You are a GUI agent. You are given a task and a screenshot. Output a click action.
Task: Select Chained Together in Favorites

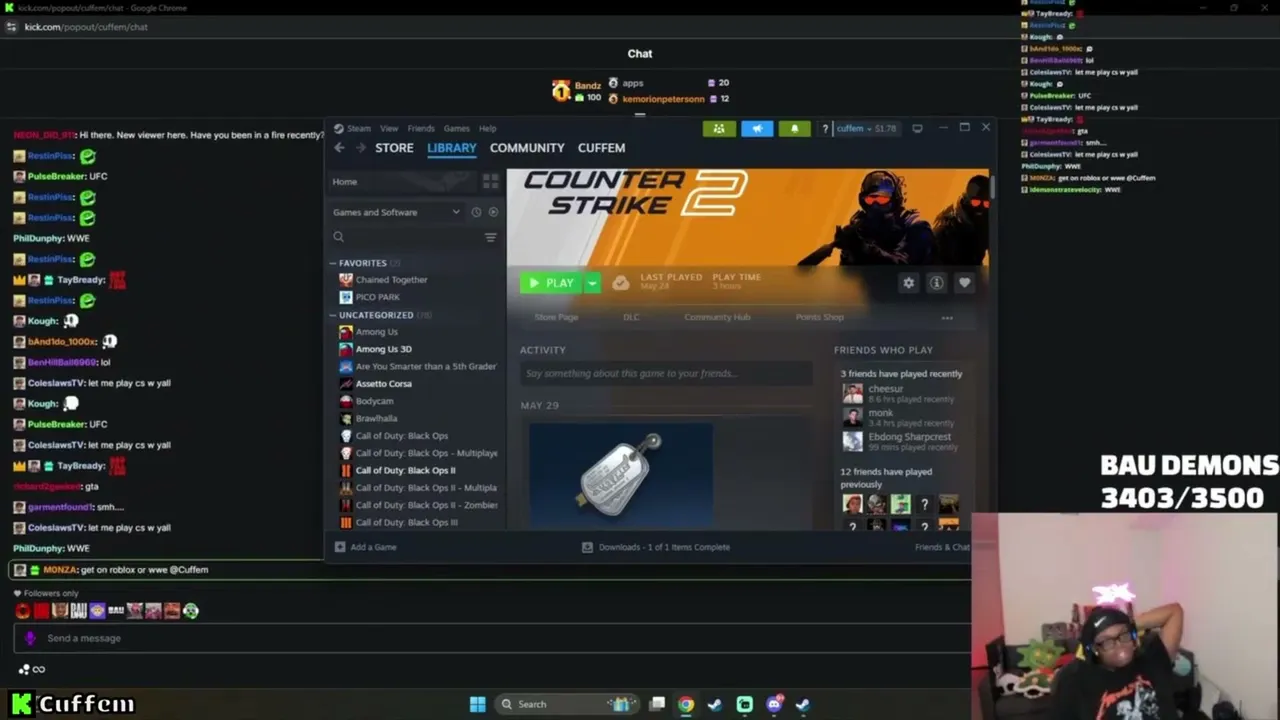pyautogui.click(x=391, y=280)
